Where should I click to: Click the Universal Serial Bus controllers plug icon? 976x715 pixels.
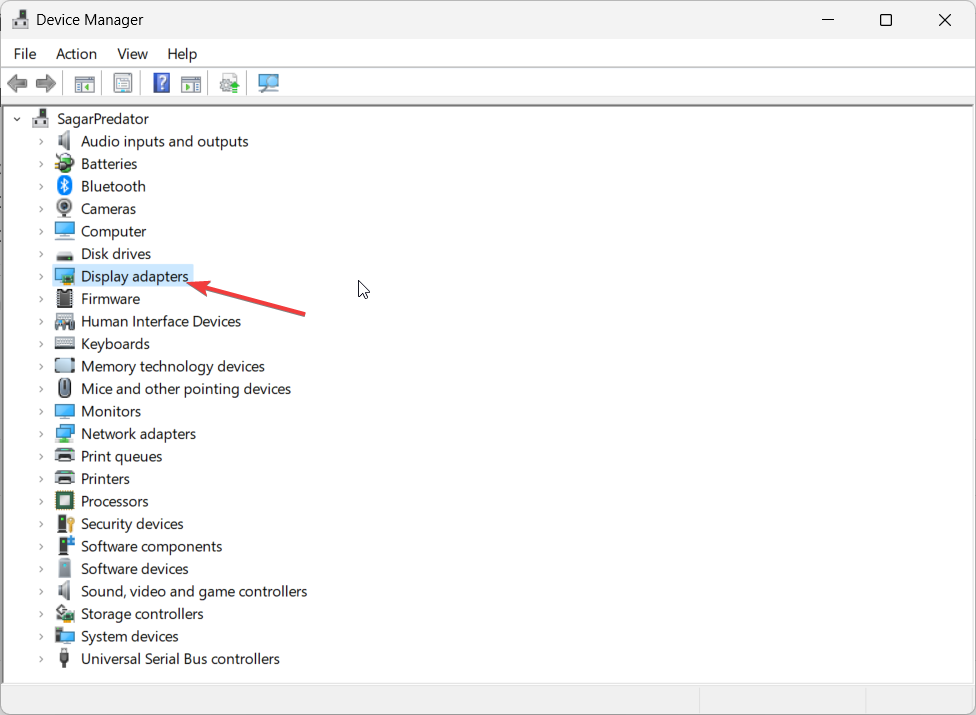pos(63,658)
